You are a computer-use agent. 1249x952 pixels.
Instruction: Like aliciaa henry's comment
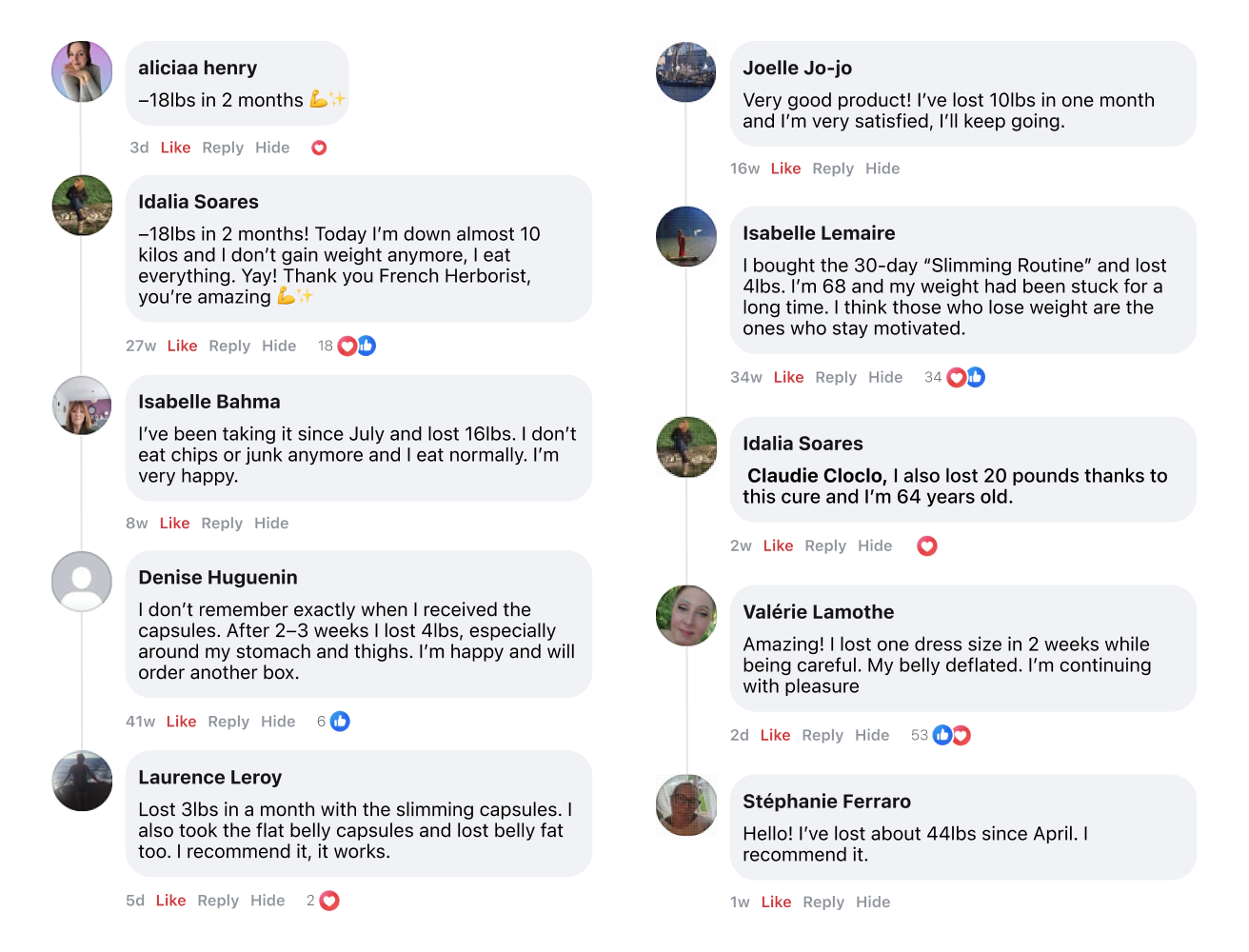175,148
